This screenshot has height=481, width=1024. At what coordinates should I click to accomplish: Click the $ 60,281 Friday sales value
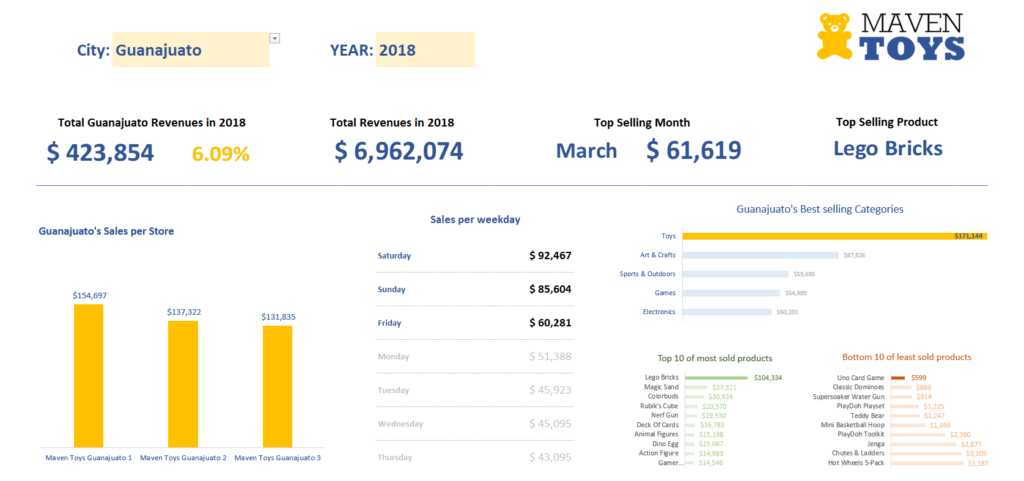pyautogui.click(x=551, y=322)
